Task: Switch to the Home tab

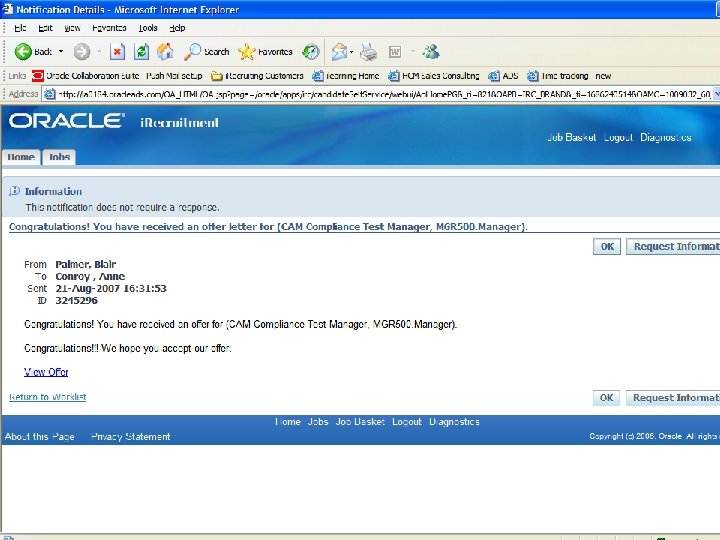Action: (x=21, y=157)
